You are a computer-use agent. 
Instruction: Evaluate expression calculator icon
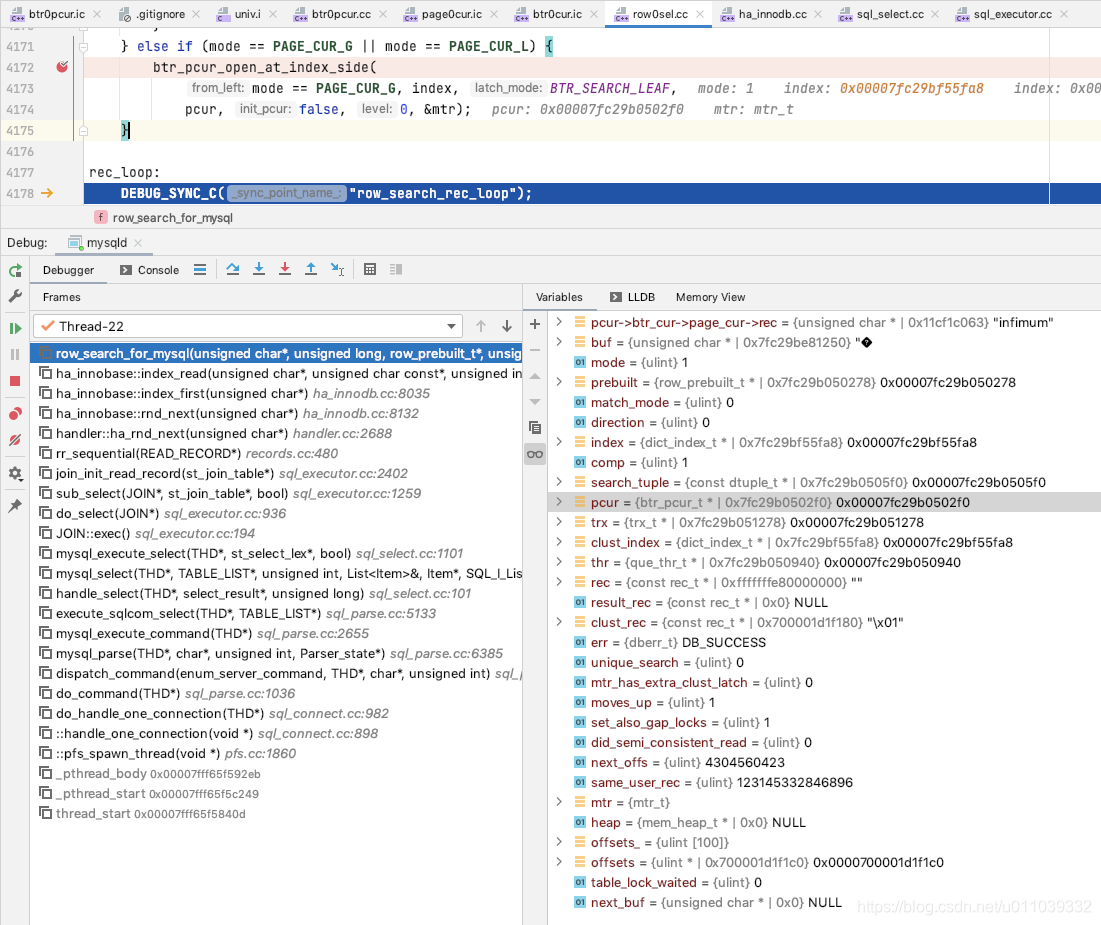point(370,270)
